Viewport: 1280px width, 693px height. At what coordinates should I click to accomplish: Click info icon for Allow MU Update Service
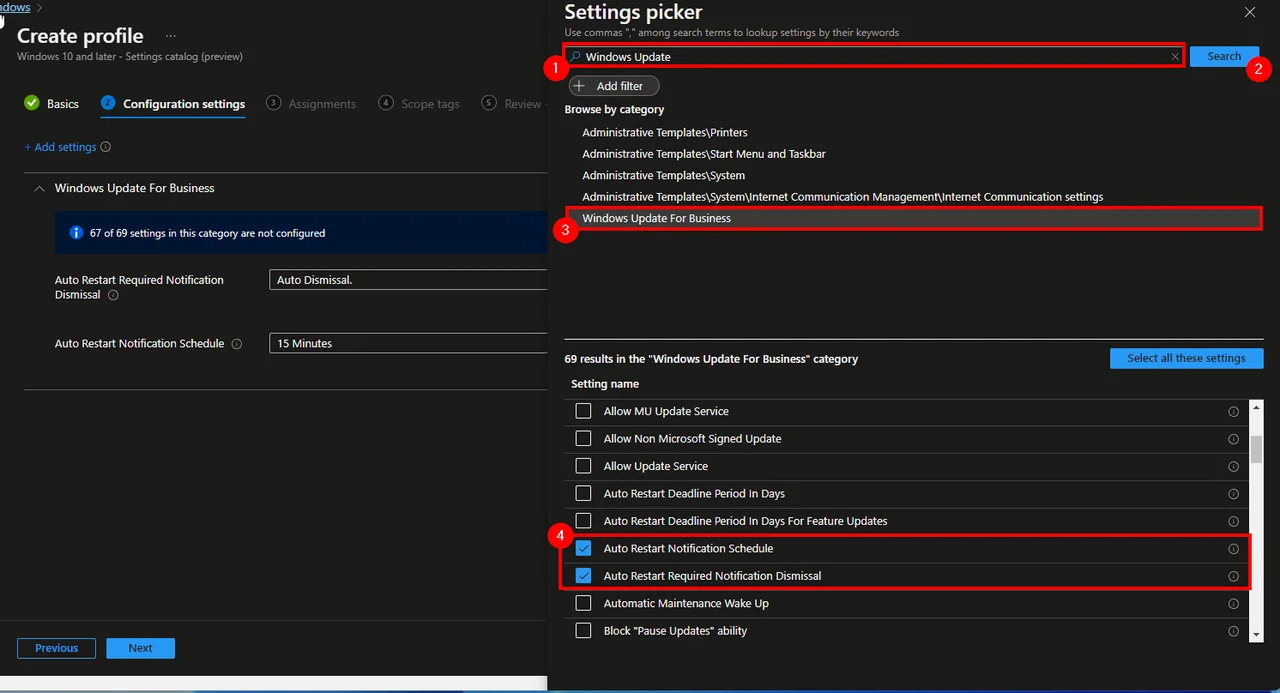pyautogui.click(x=1233, y=411)
